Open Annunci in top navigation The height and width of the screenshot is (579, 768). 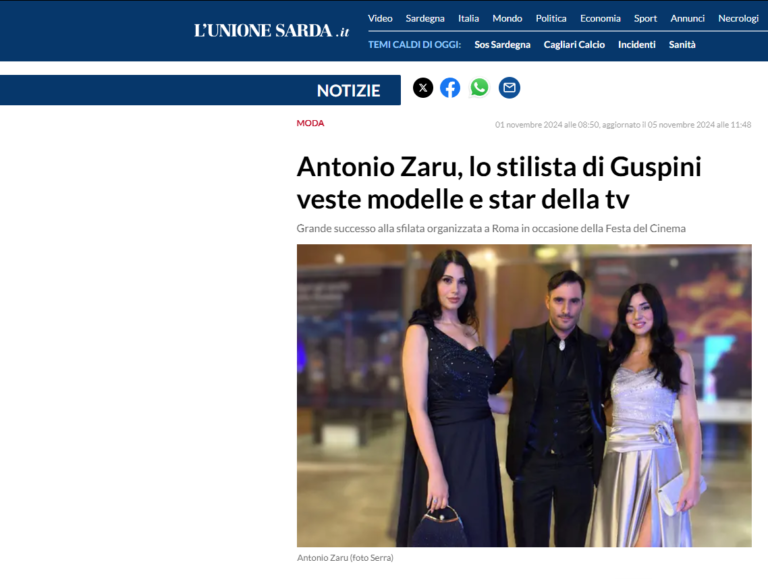click(687, 19)
